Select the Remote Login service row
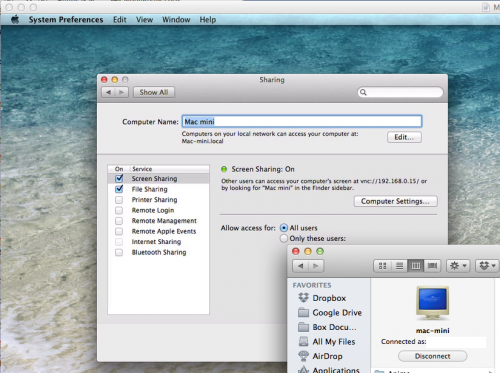The image size is (500, 373). pyautogui.click(x=159, y=210)
